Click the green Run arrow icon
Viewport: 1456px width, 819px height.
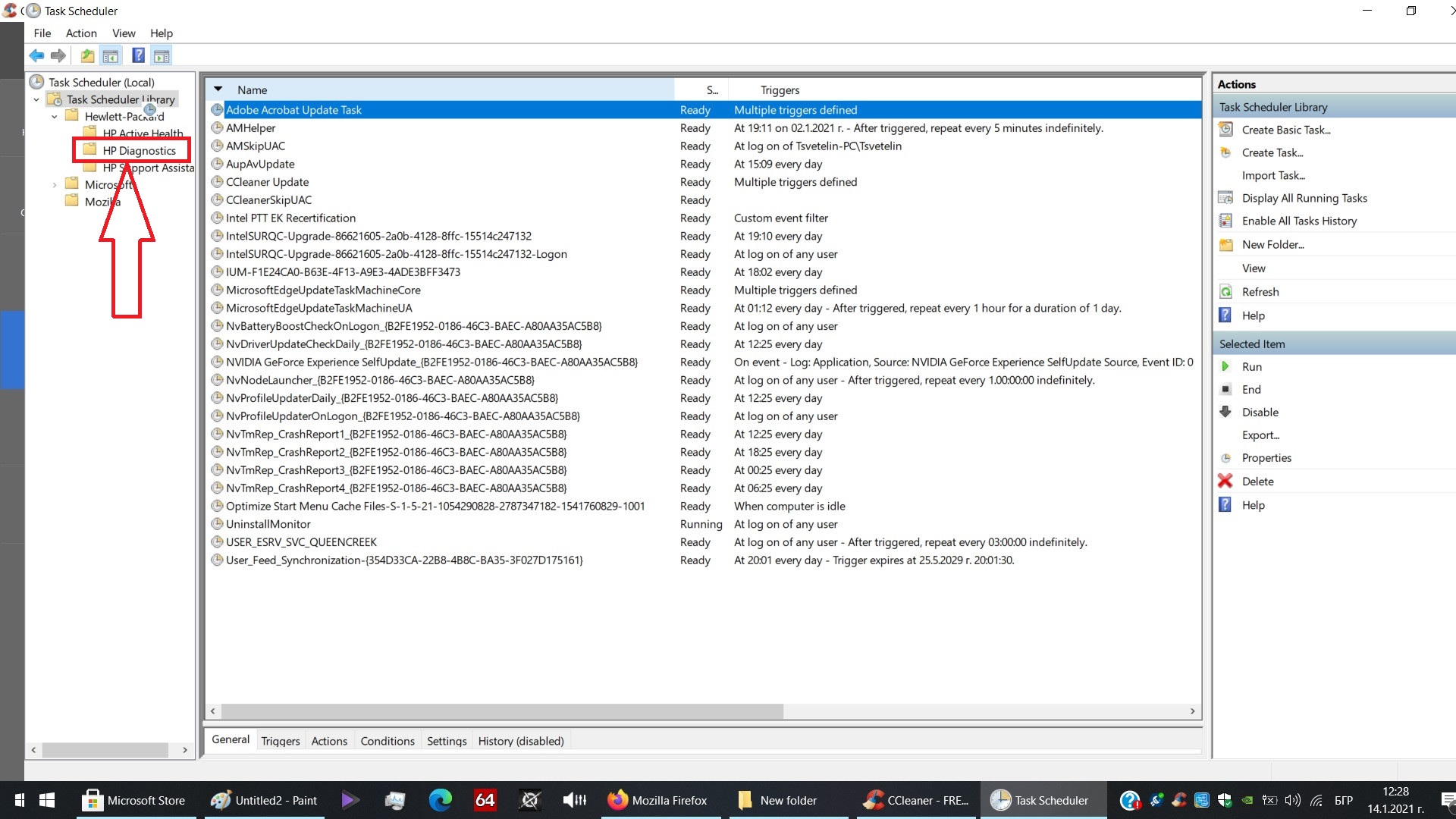pyautogui.click(x=1225, y=366)
